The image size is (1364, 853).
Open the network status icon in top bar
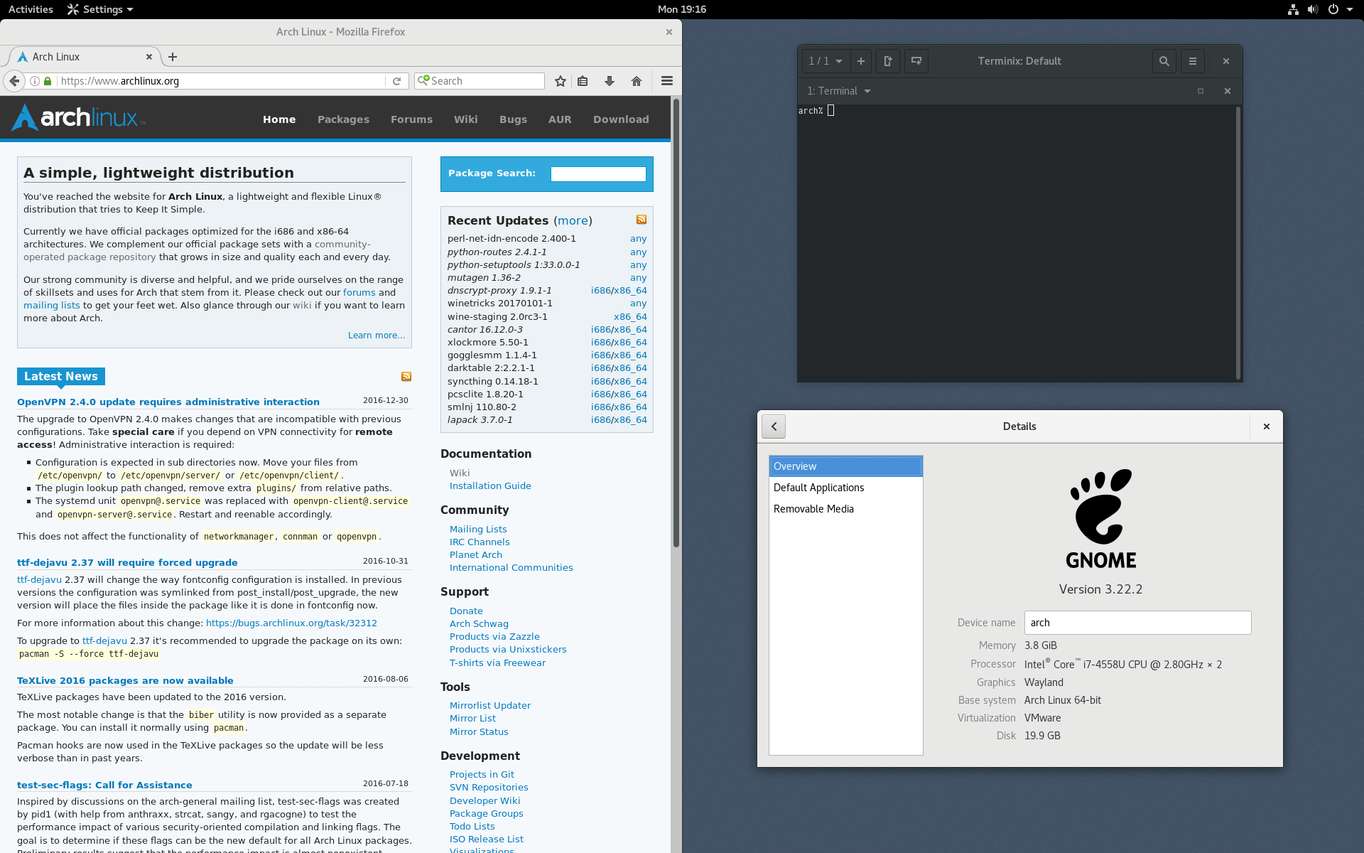(x=1293, y=9)
